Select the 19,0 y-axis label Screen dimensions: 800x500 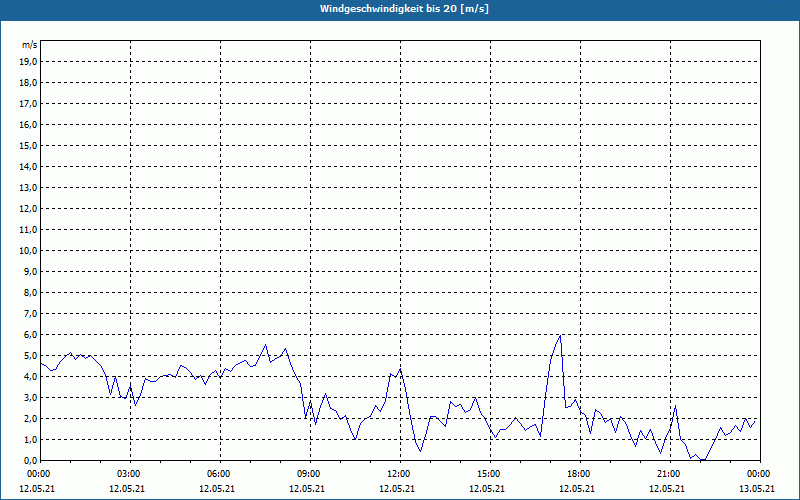28,62
